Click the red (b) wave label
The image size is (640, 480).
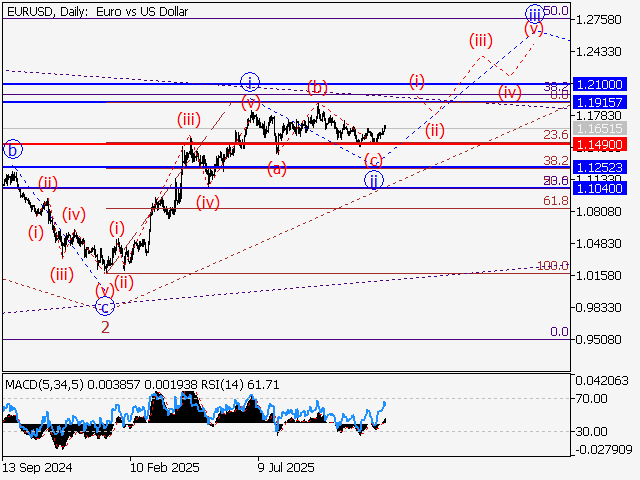coord(318,86)
